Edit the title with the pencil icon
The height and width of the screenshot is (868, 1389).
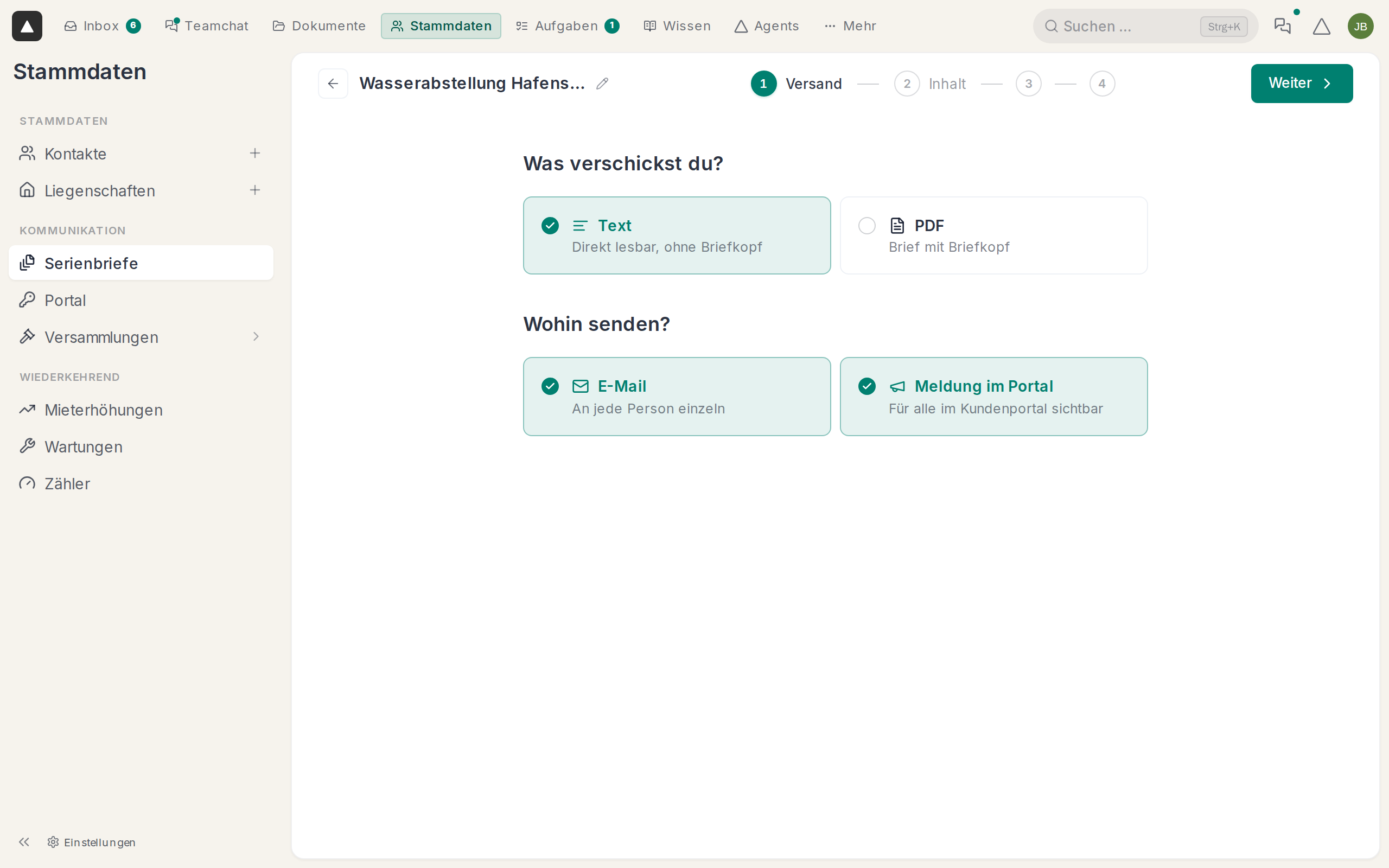click(602, 84)
